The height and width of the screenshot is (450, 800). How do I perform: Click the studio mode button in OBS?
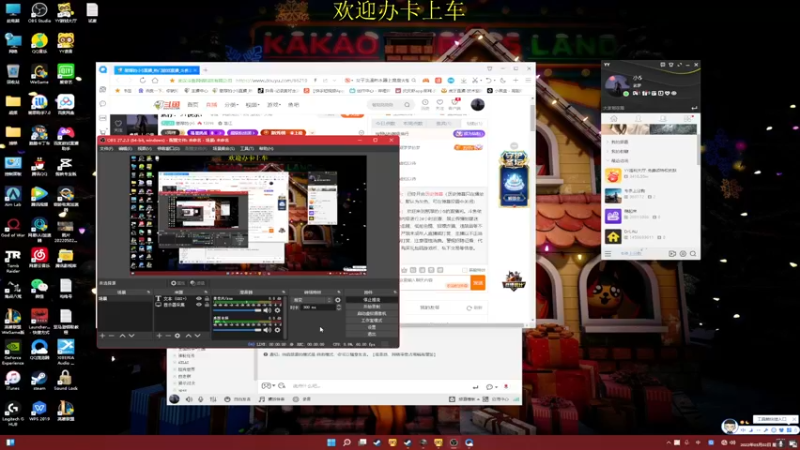pos(371,320)
